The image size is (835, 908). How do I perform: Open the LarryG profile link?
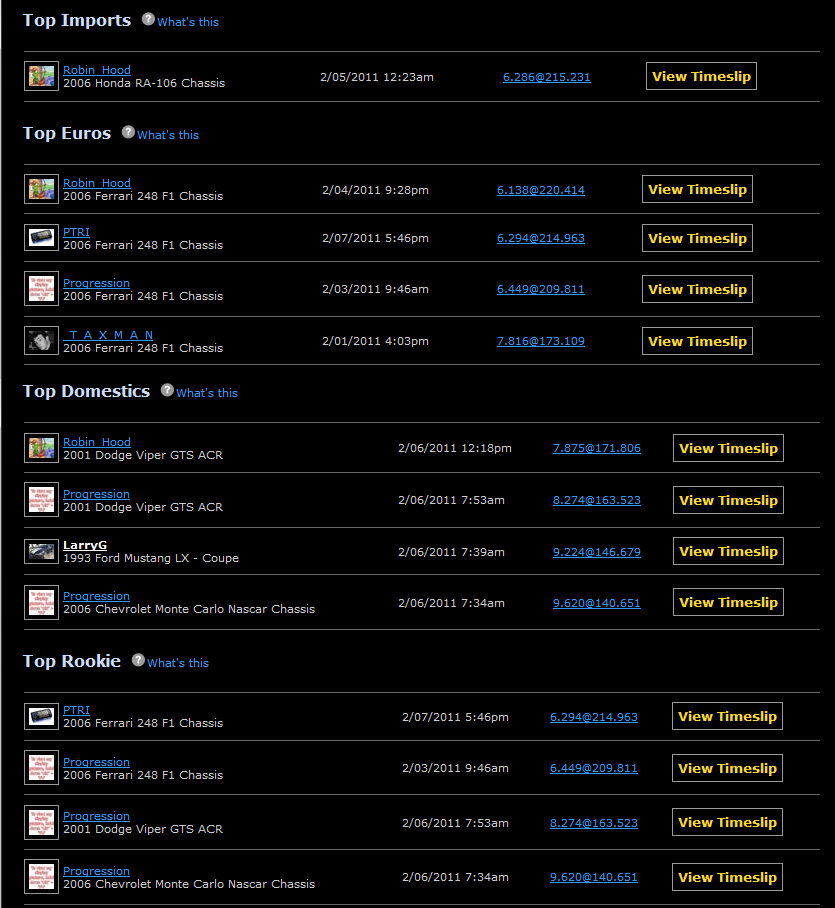[85, 545]
